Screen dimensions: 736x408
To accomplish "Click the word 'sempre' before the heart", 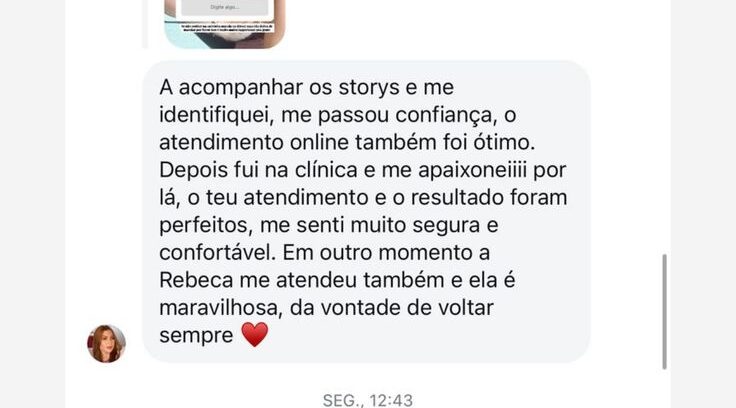I will [196, 336].
